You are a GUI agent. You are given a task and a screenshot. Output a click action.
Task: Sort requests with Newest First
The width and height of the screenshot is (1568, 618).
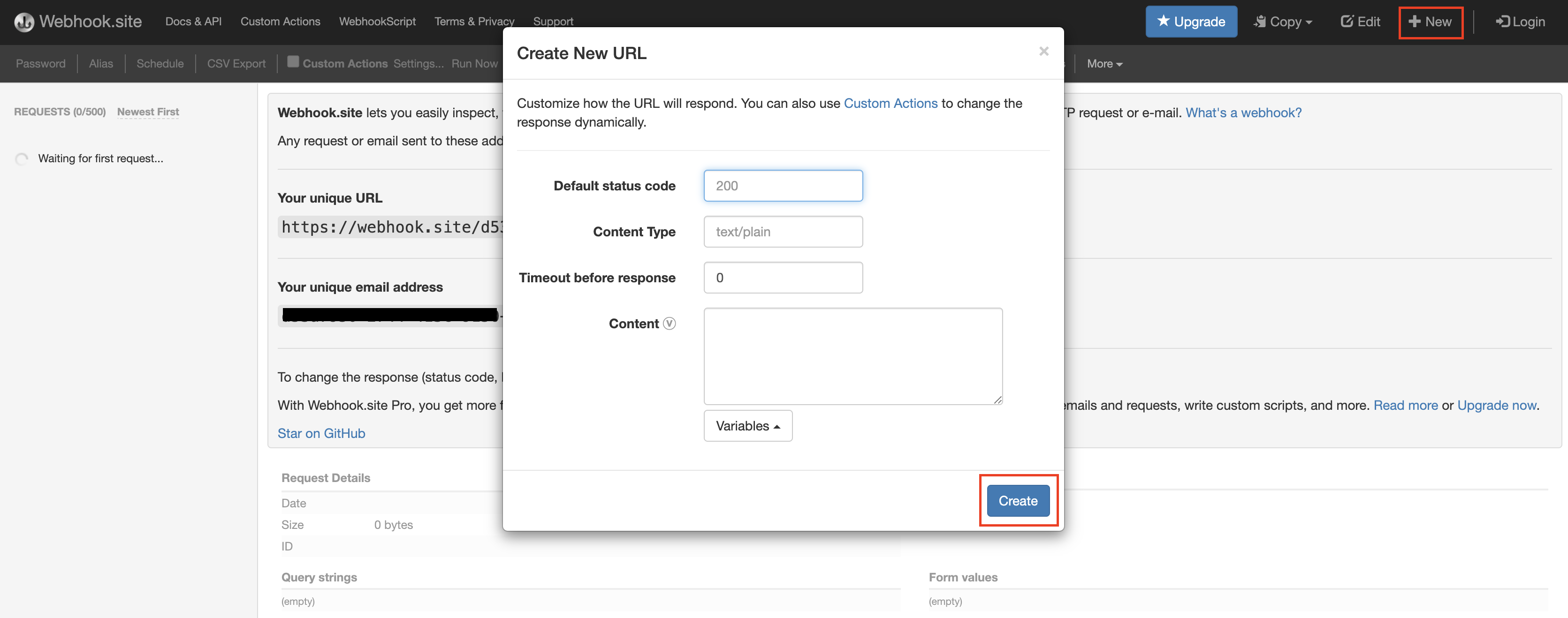[x=147, y=111]
